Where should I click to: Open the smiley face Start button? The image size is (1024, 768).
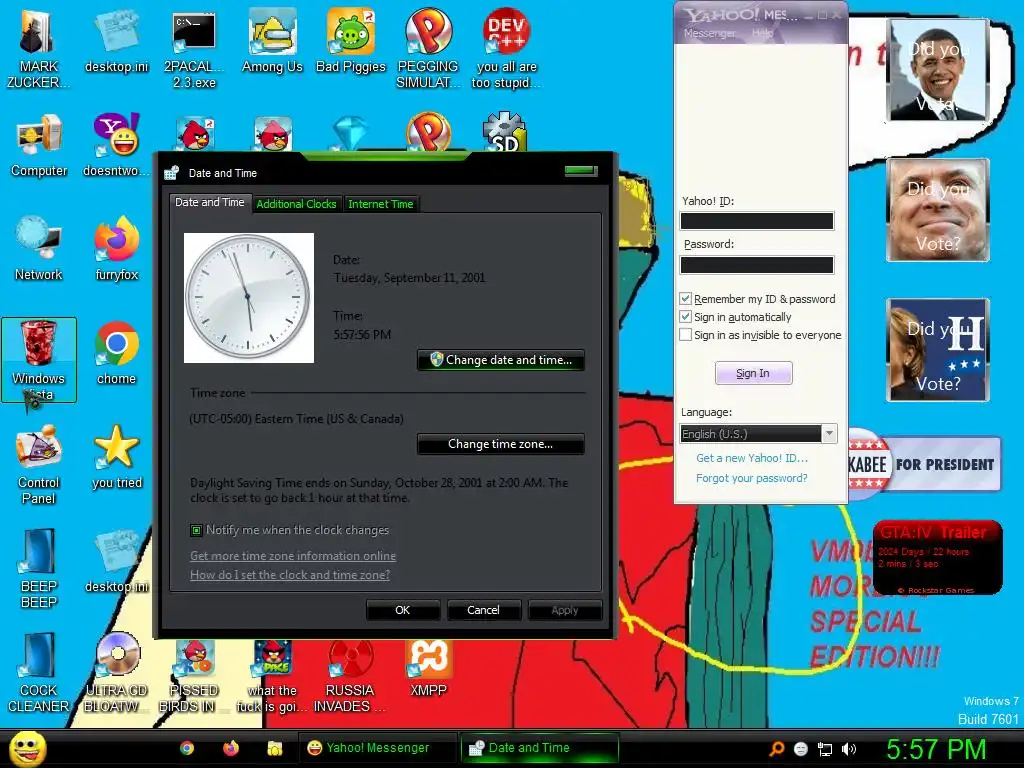coord(27,748)
